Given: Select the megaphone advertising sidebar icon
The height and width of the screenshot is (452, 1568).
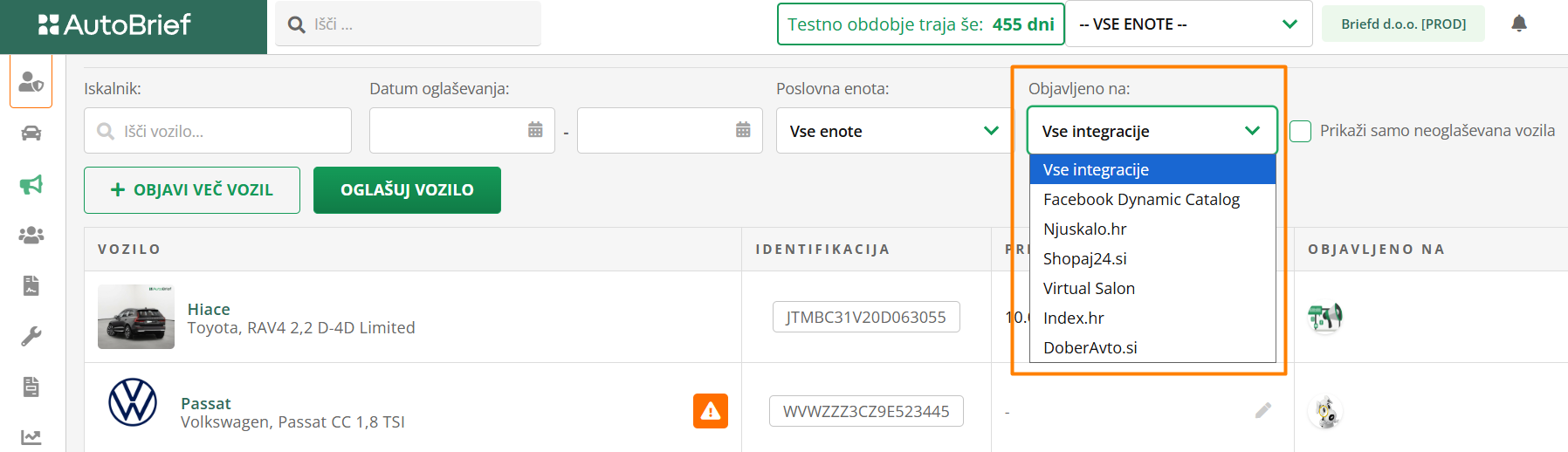Looking at the screenshot, I should click(31, 184).
